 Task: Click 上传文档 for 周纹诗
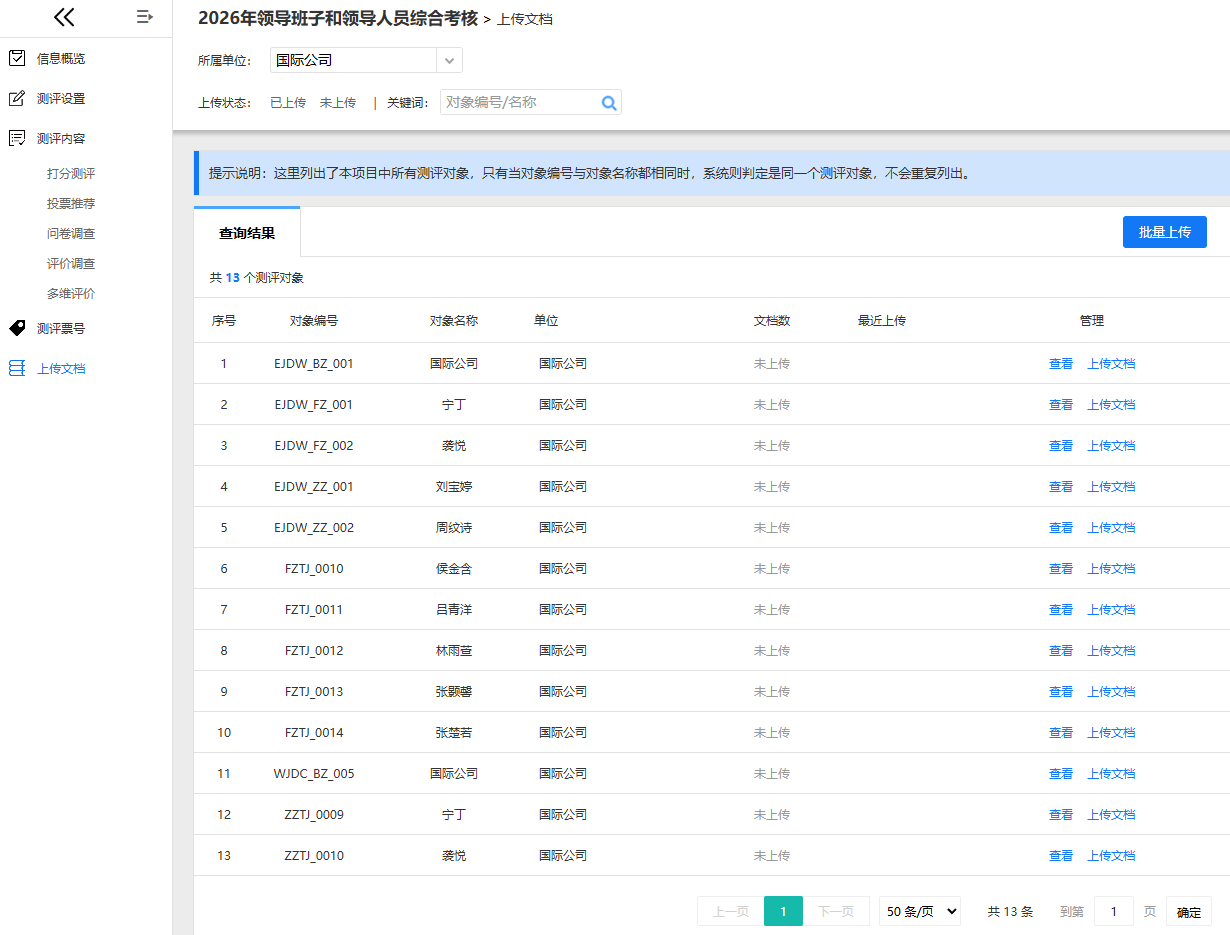[1111, 527]
